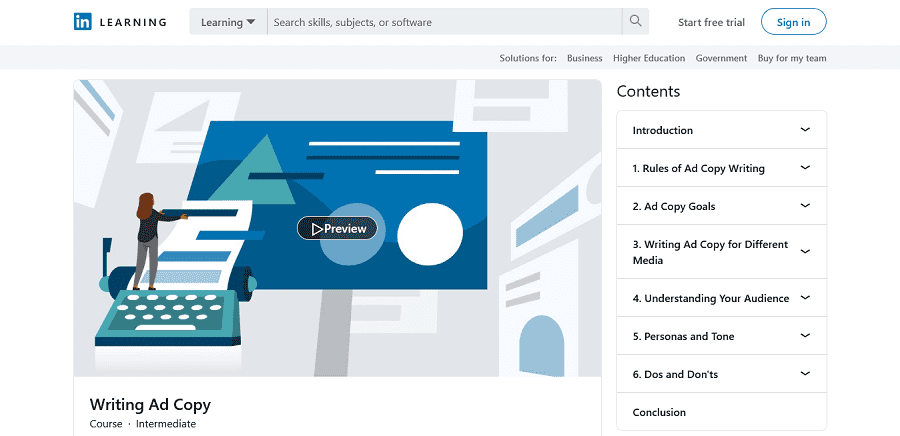Viewport: 900px width, 436px height.
Task: Expand the Introduction section chevron
Action: 805,130
